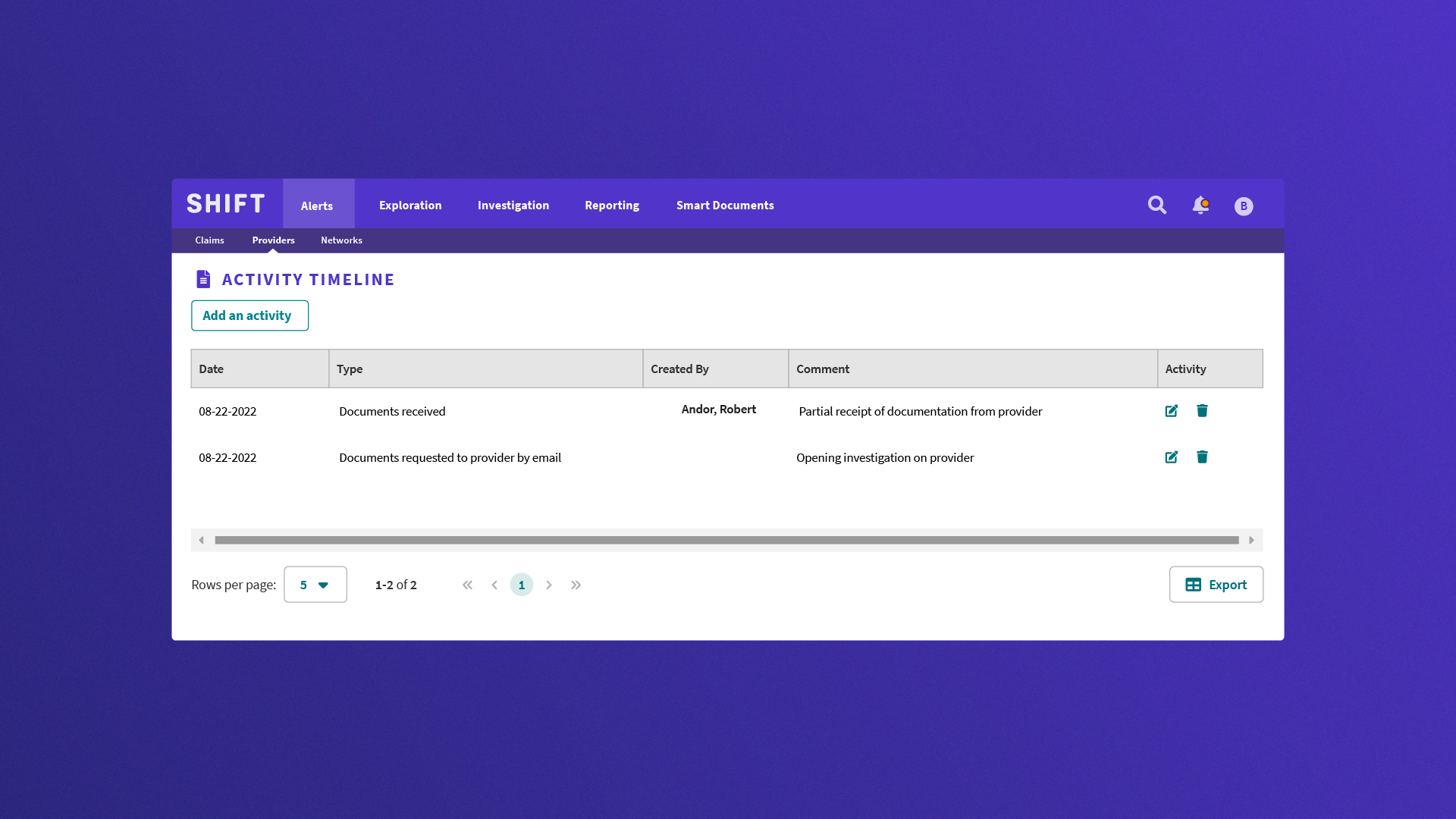The image size is (1456, 819).
Task: Click the notifications bell icon
Action: coord(1200,205)
